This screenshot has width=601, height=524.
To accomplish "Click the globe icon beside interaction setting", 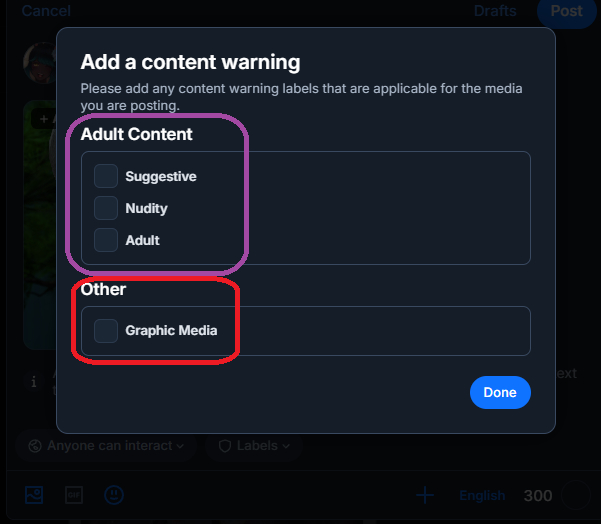I will 36,446.
